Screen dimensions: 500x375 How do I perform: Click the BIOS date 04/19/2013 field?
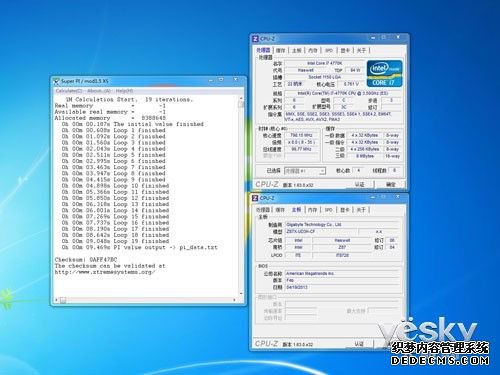343,287
